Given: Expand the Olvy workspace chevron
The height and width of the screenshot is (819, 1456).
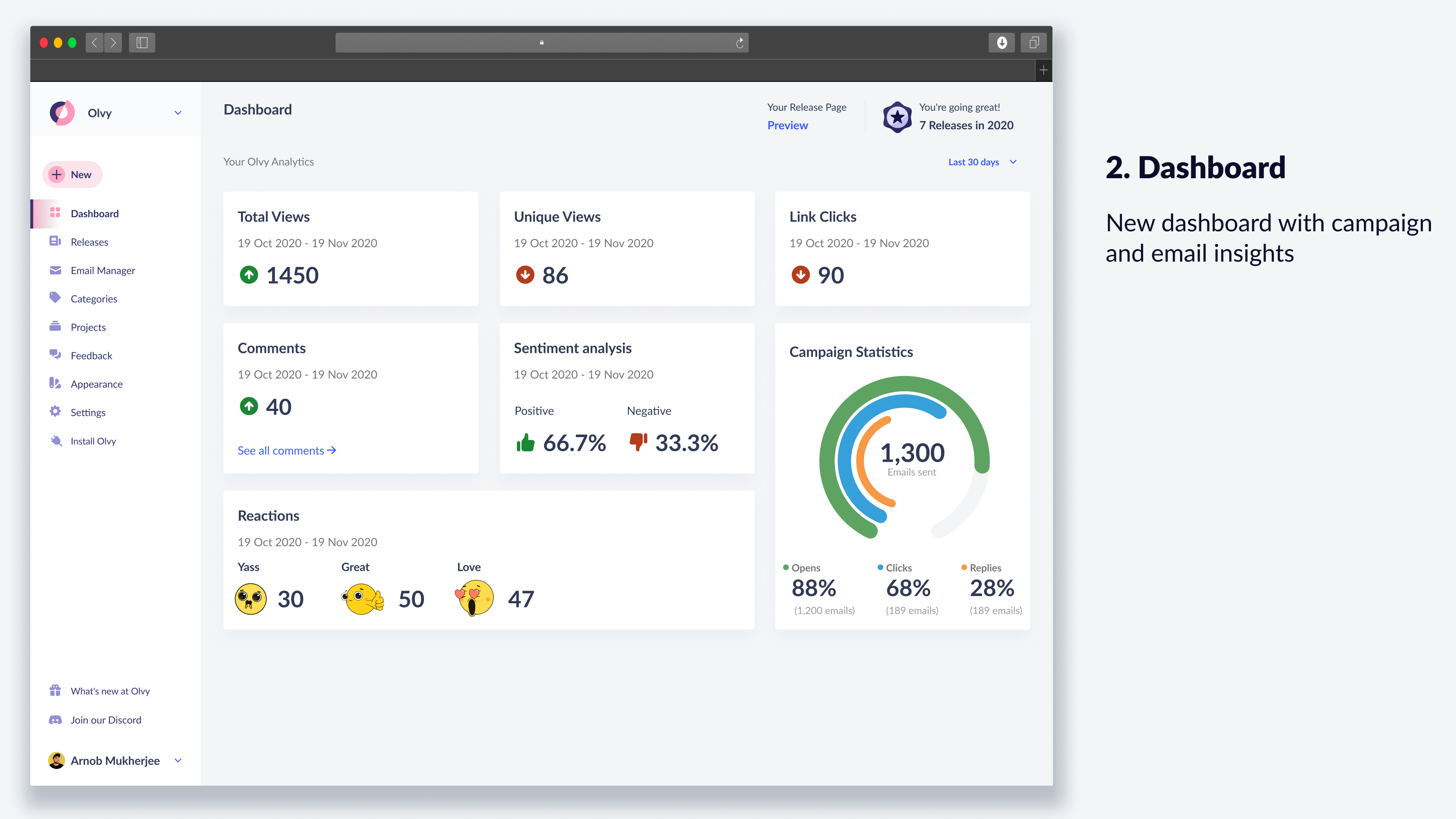Looking at the screenshot, I should coord(178,113).
